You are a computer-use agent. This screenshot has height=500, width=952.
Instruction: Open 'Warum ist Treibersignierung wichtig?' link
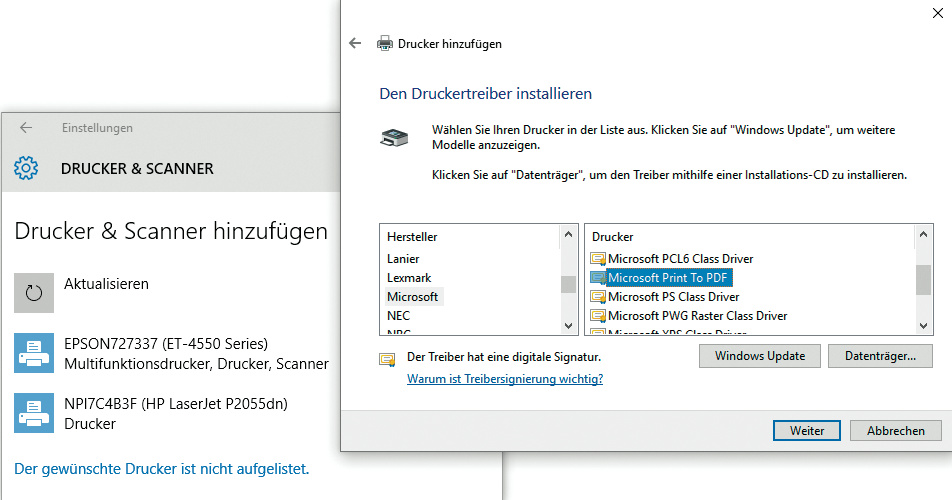pyautogui.click(x=505, y=379)
